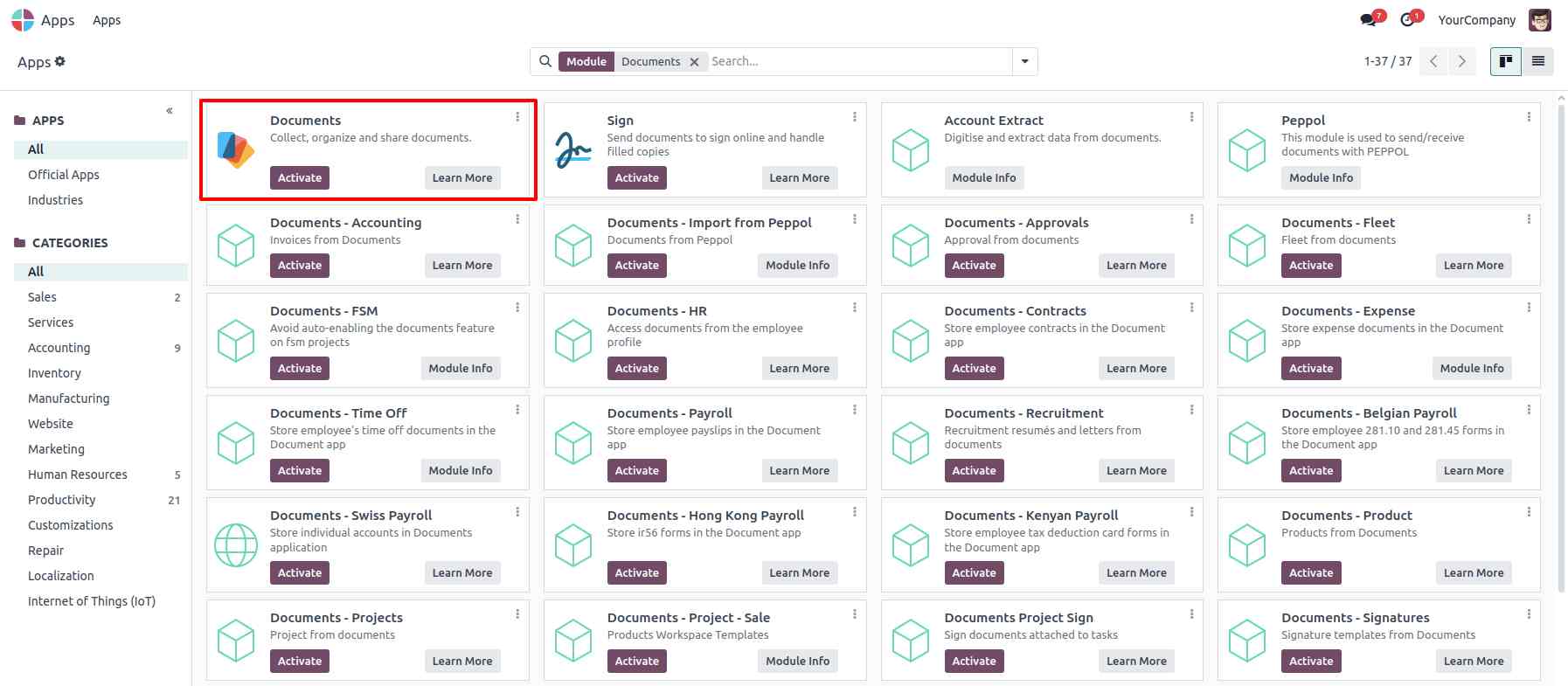
Task: Click the gear icon next to Apps
Action: click(59, 61)
